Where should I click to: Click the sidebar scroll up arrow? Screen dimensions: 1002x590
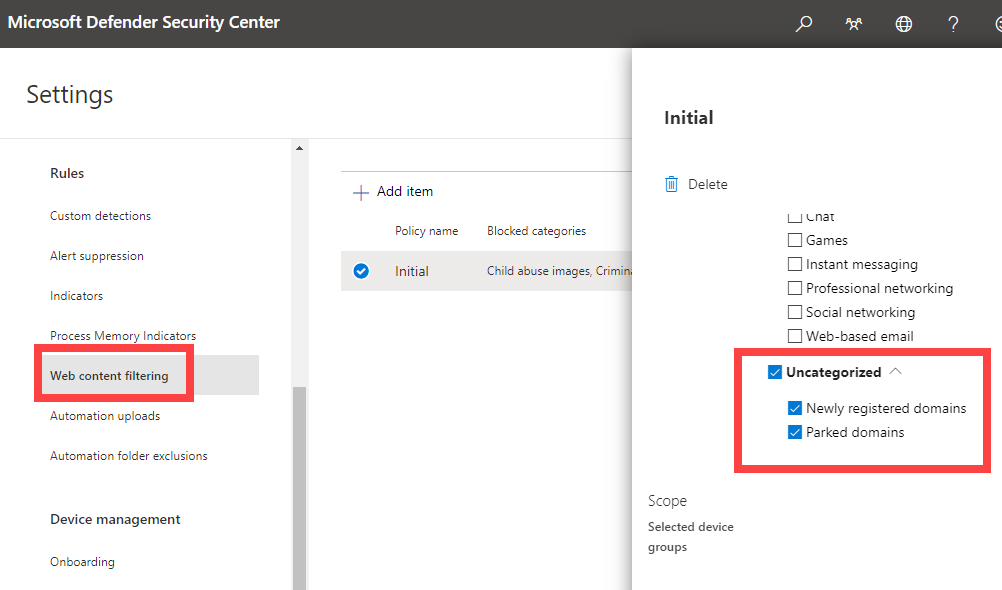(298, 149)
